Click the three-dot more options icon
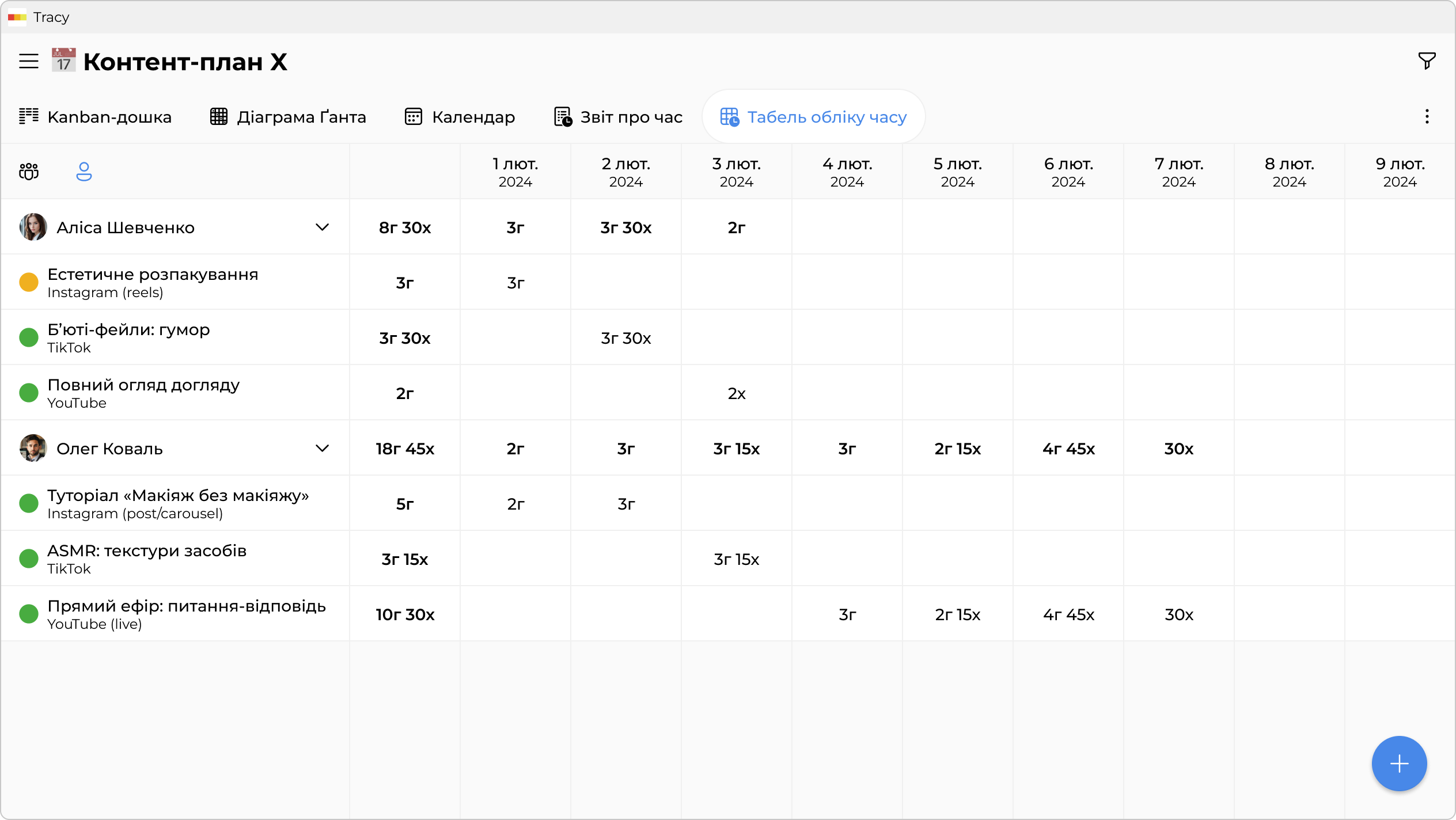 click(x=1427, y=117)
